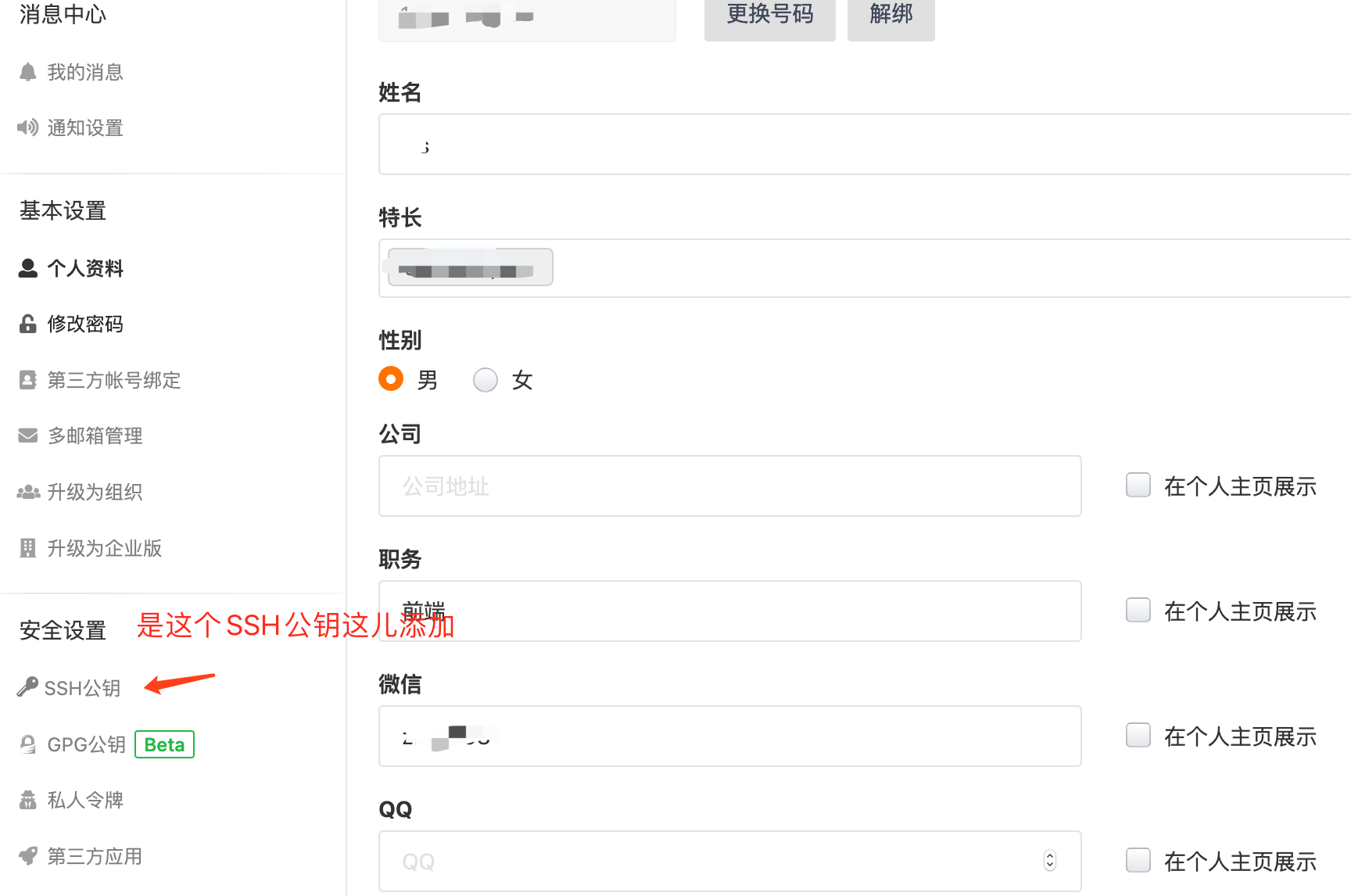
Task: Click the lock icon for 修改密码
Action: click(x=28, y=324)
